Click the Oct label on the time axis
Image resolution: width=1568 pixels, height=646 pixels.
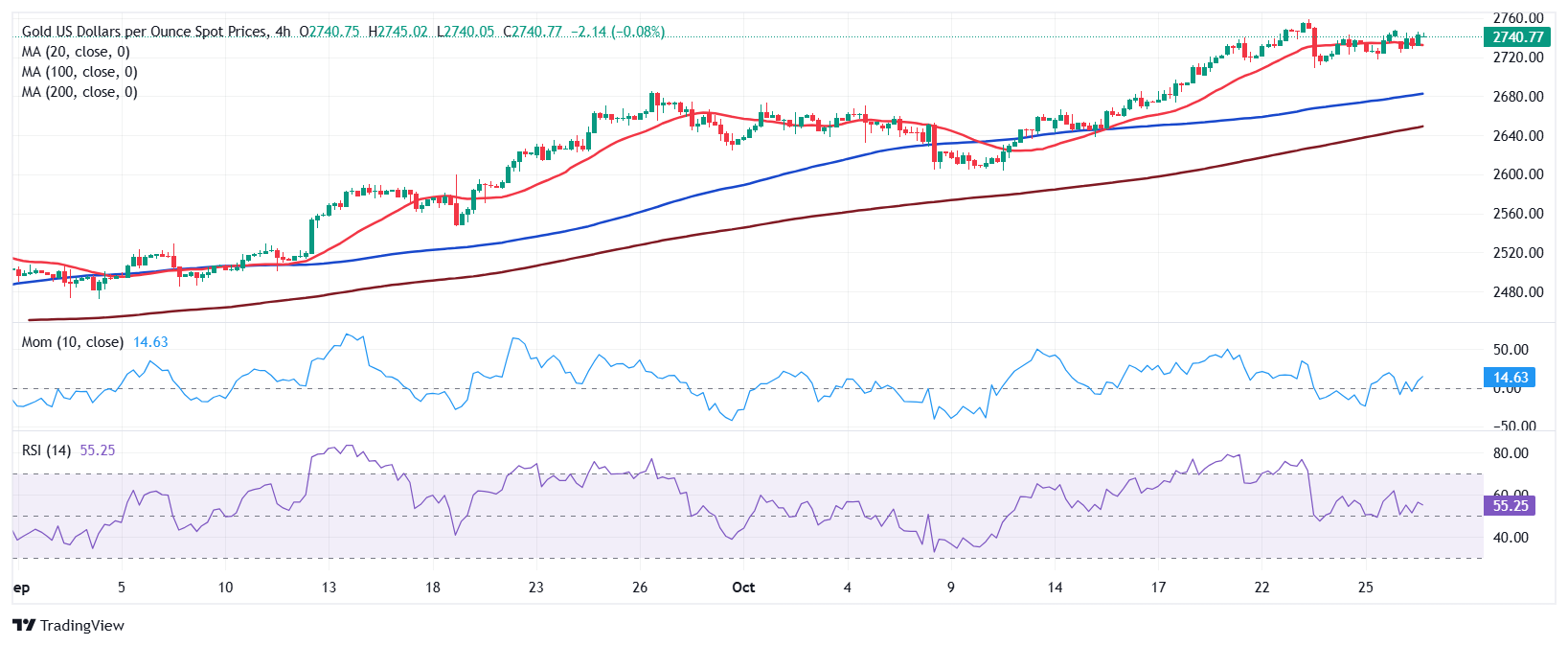point(743,588)
